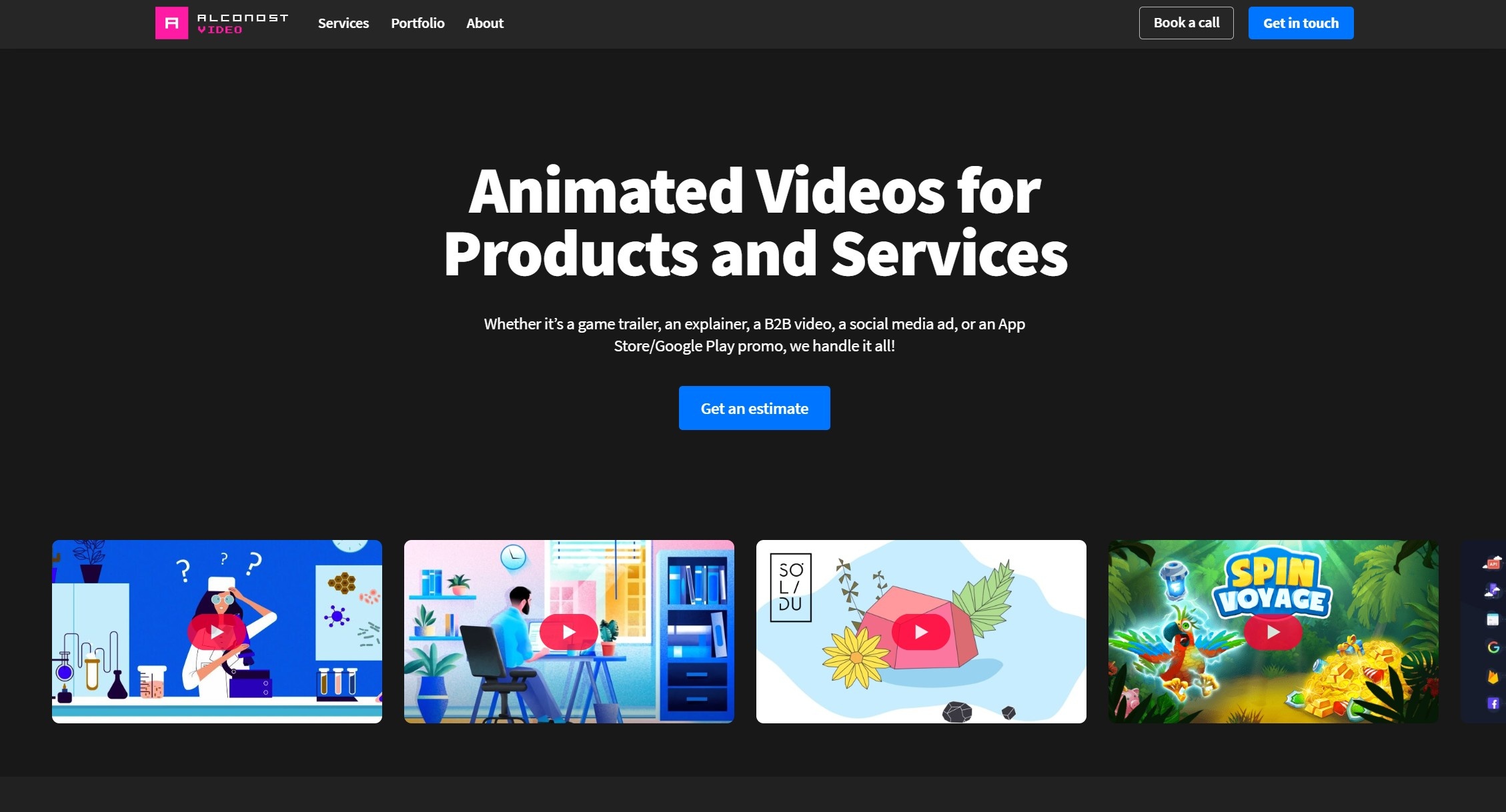Click the Facebook icon in partial thumbnail
This screenshot has width=1506, height=812.
[1493, 703]
